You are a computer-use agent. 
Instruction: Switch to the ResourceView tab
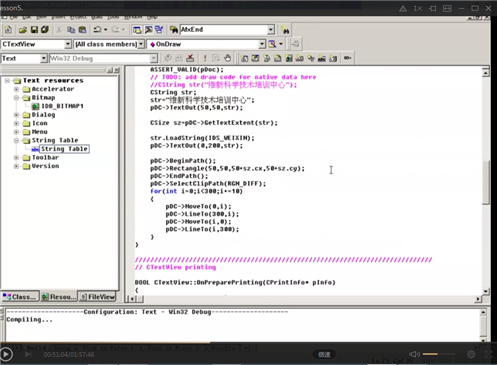point(59,297)
